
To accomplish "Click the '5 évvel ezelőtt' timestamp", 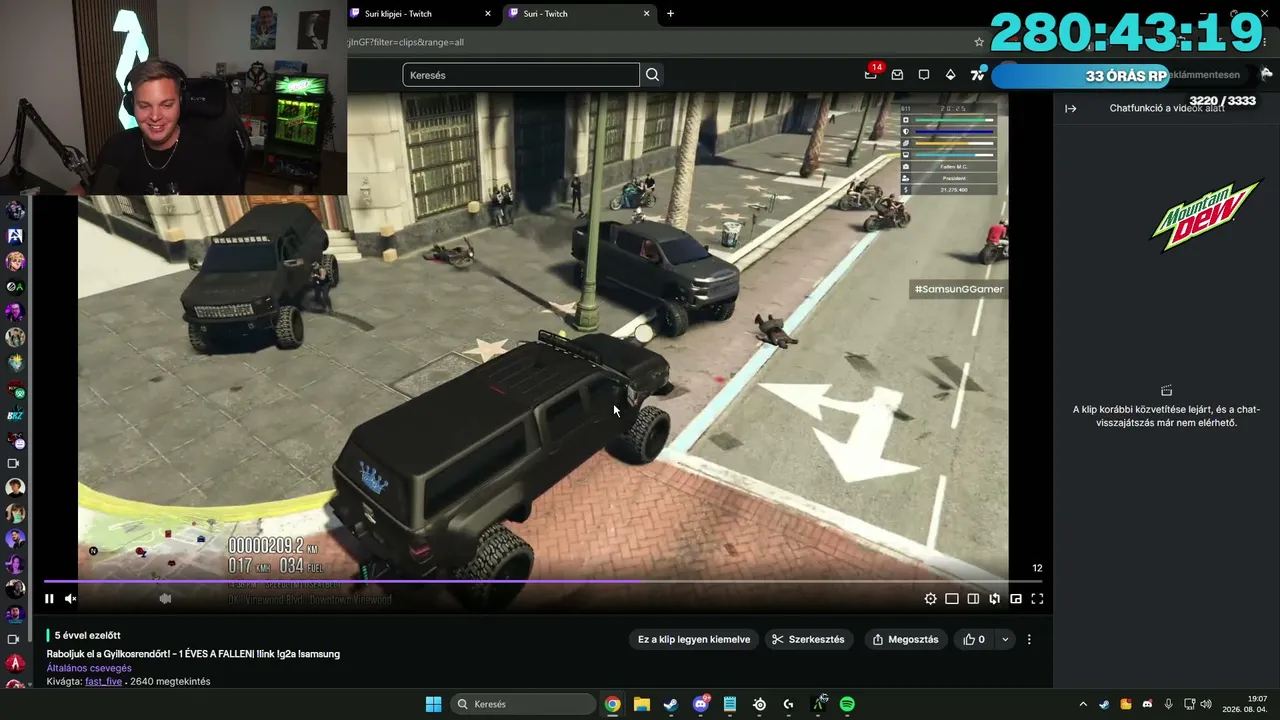I will click(x=87, y=635).
